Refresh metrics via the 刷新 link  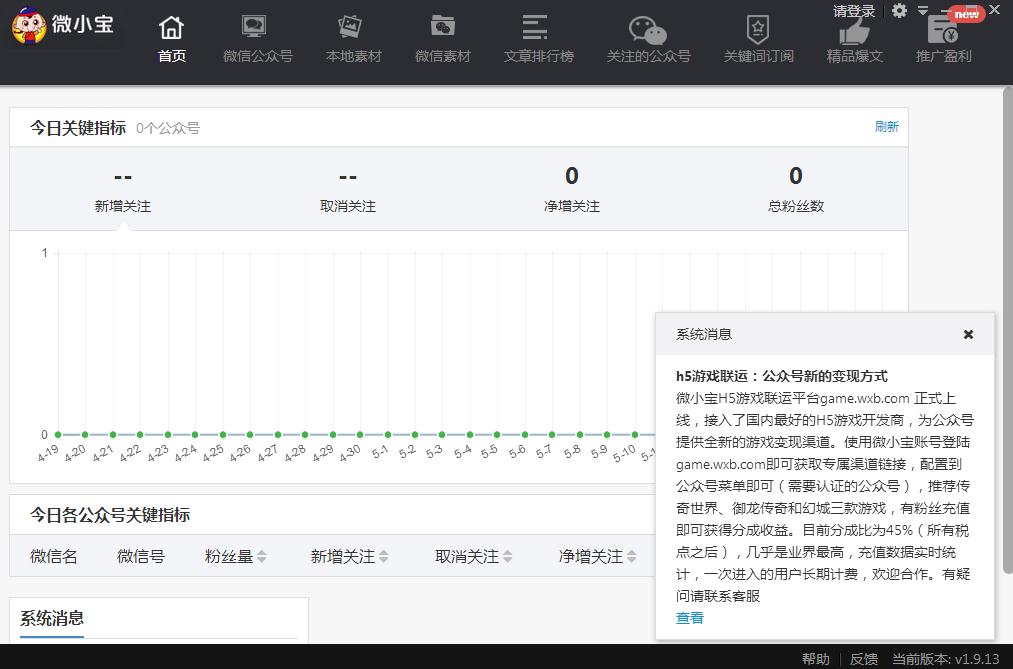[x=886, y=127]
